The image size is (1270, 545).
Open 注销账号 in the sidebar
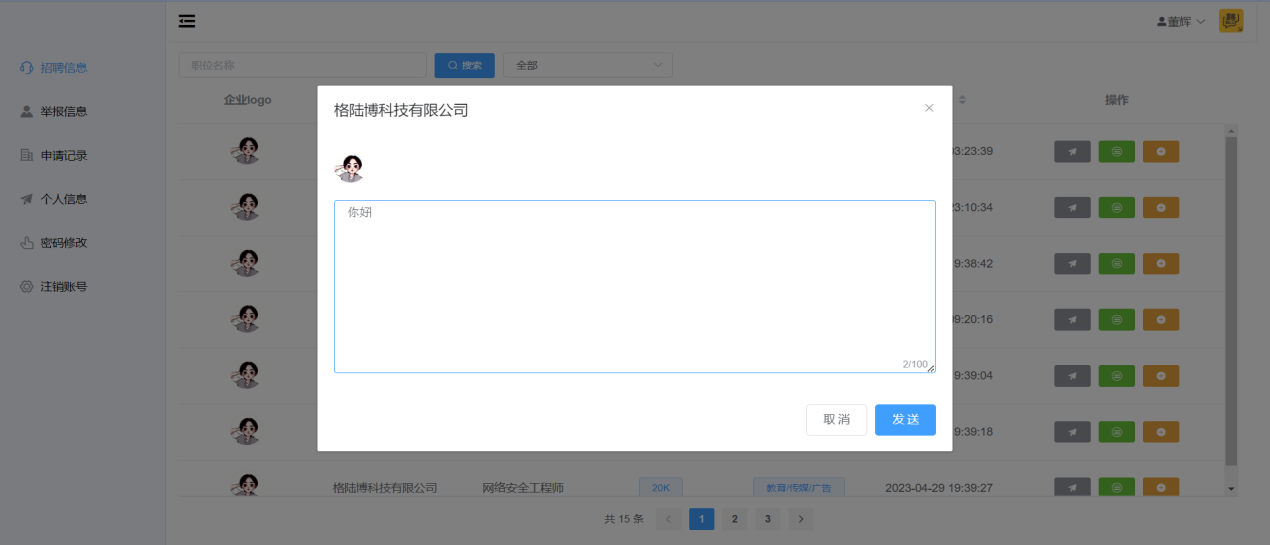pyautogui.click(x=54, y=287)
